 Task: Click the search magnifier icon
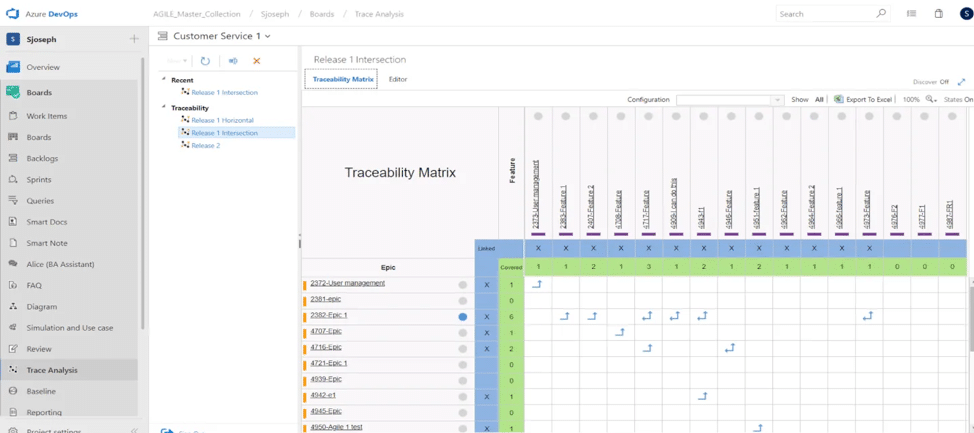click(x=881, y=14)
